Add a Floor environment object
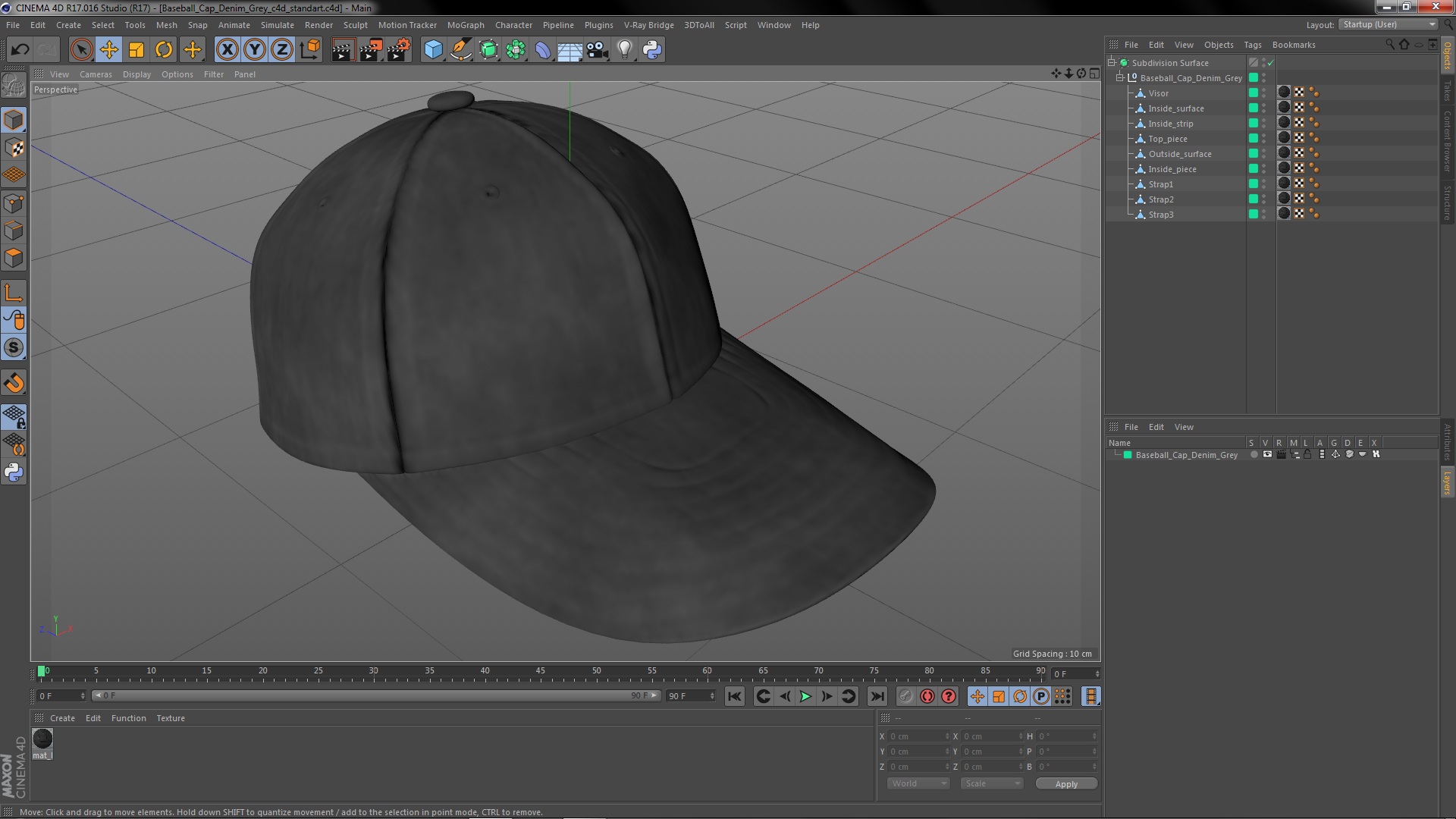1456x819 pixels. pyautogui.click(x=570, y=50)
